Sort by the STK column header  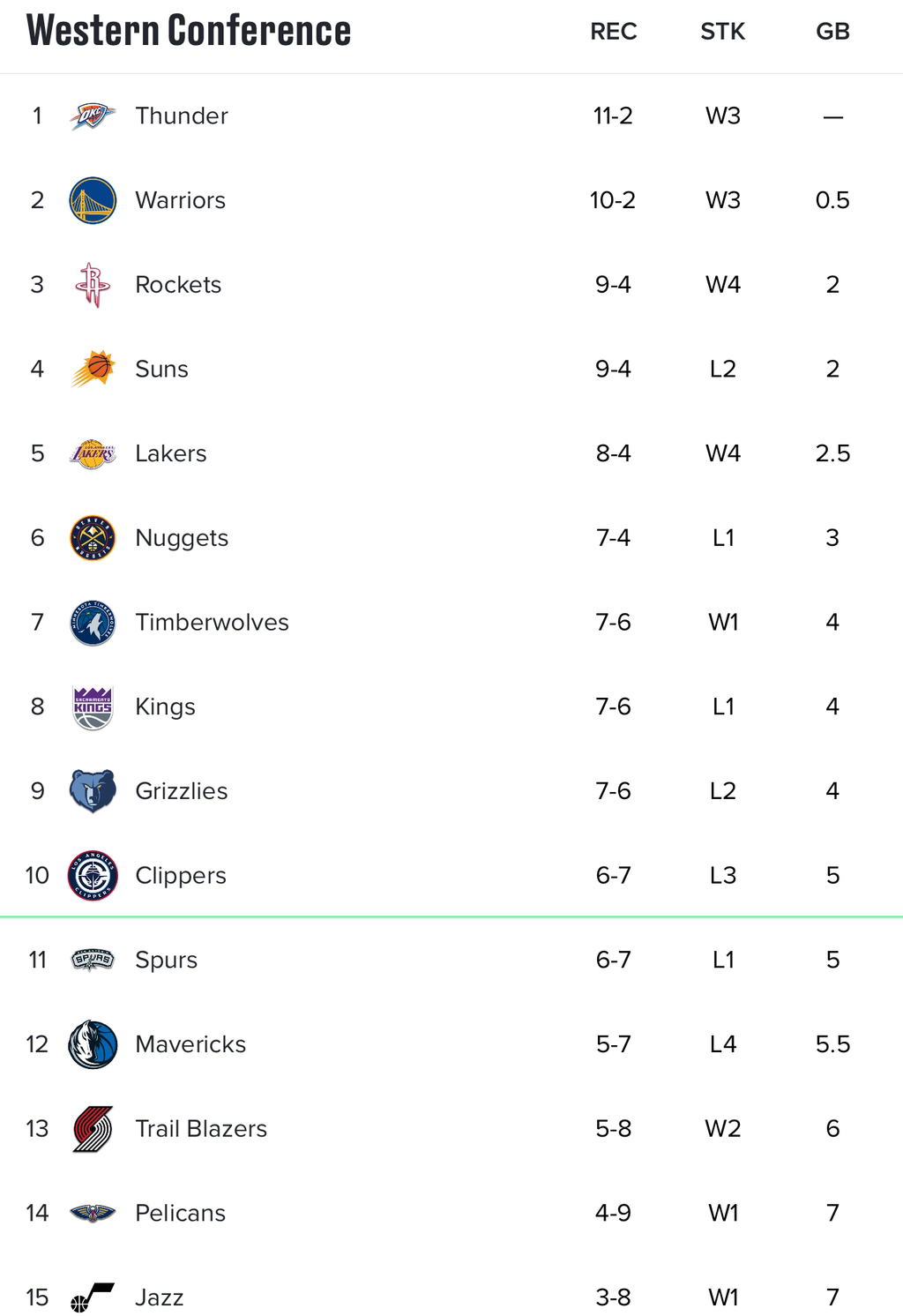pyautogui.click(x=723, y=32)
